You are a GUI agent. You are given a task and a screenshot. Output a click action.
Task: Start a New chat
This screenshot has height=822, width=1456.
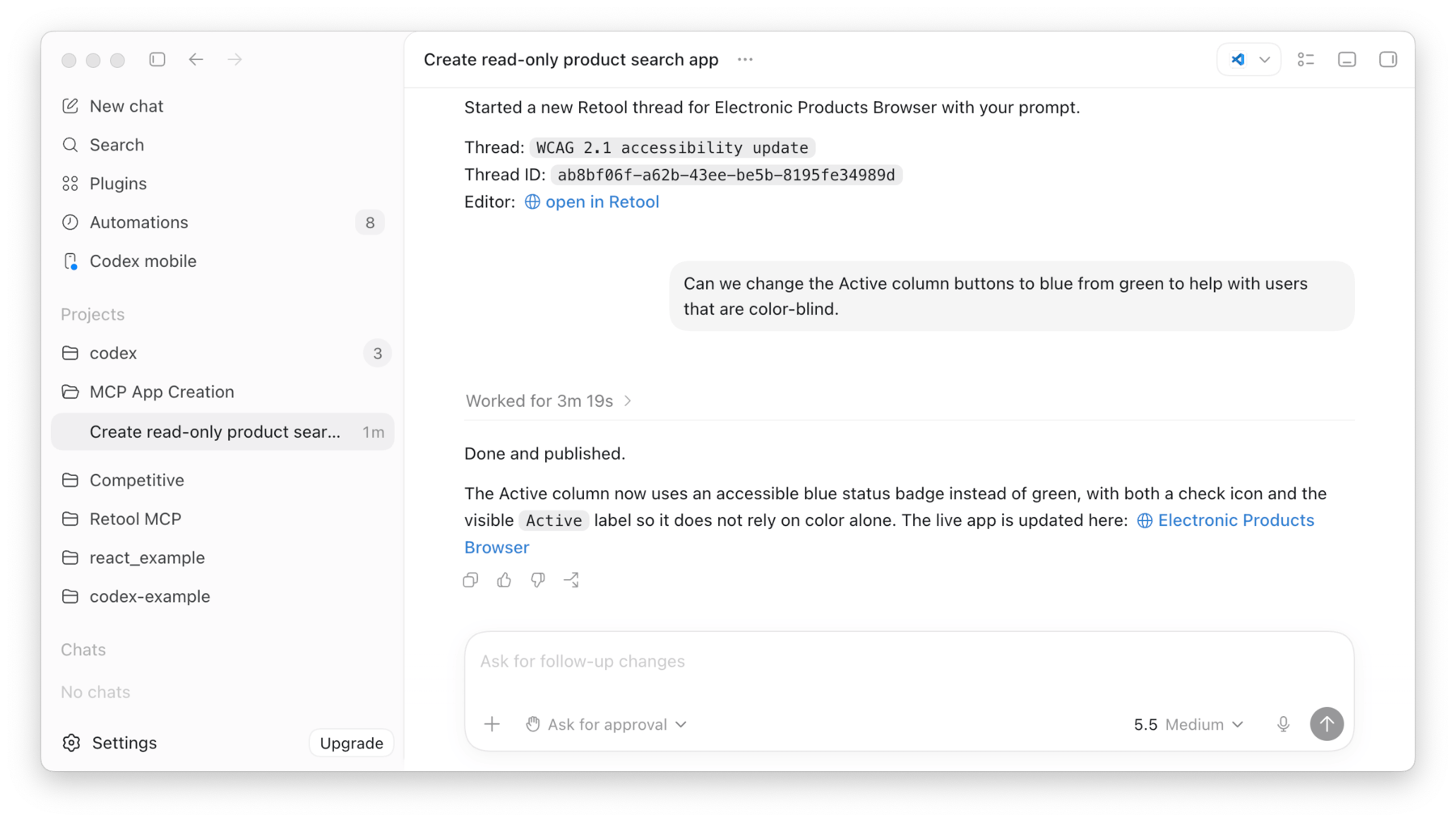[x=222, y=106]
